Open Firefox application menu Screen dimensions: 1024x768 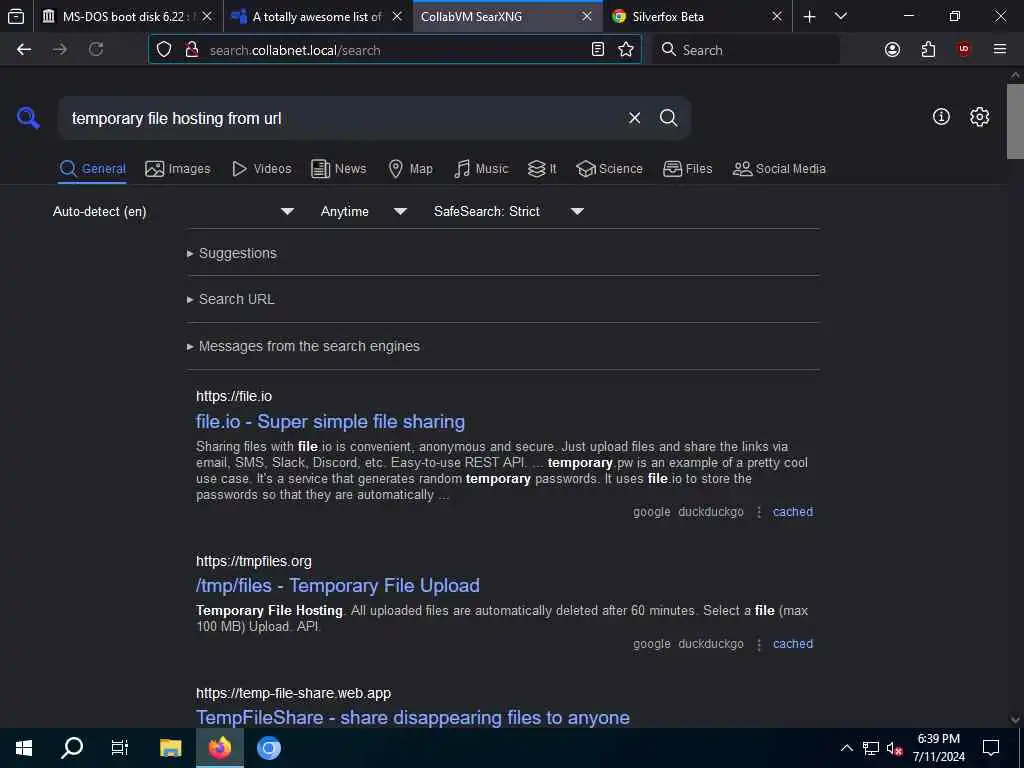1000,50
